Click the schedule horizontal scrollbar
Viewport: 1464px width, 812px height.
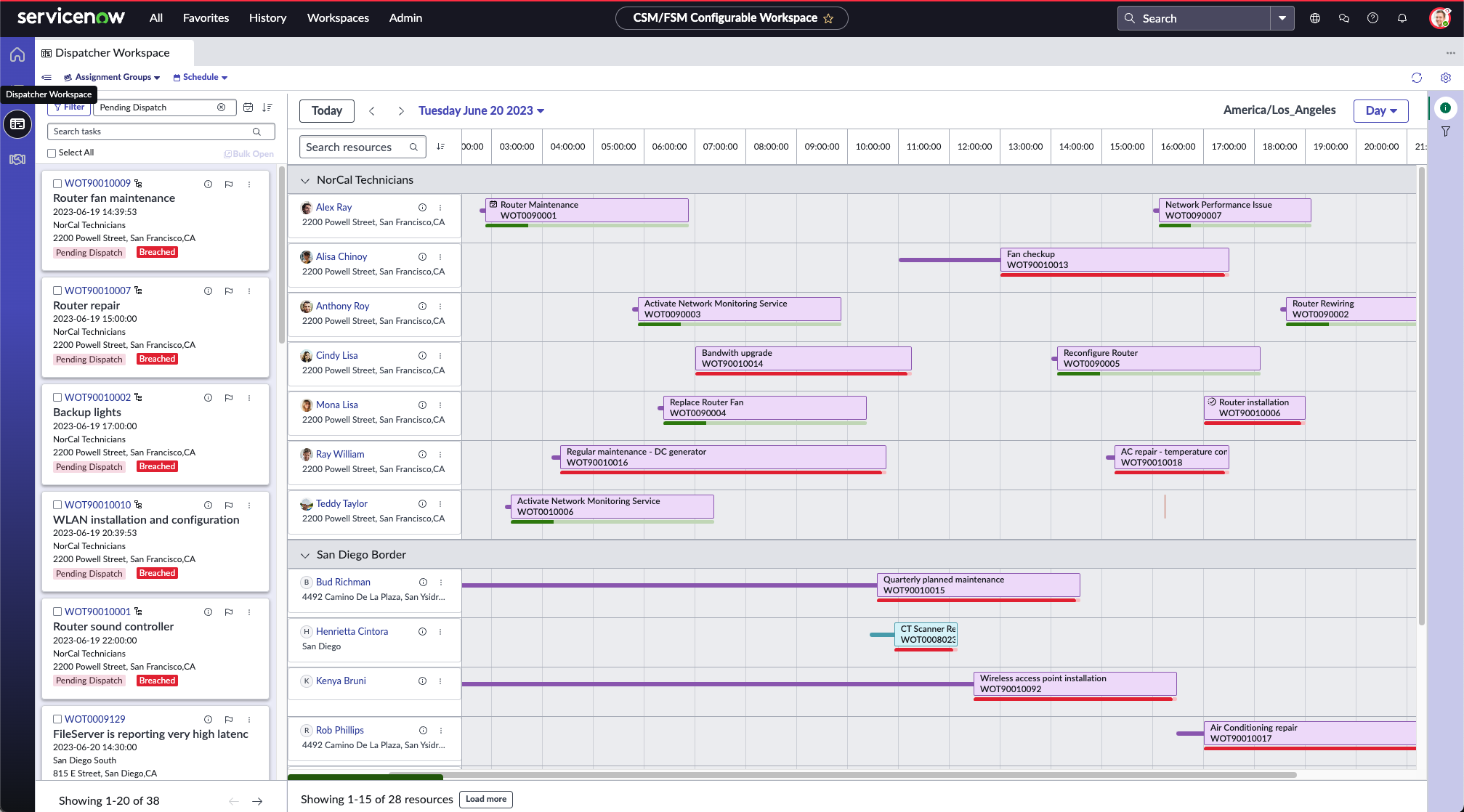tap(843, 775)
